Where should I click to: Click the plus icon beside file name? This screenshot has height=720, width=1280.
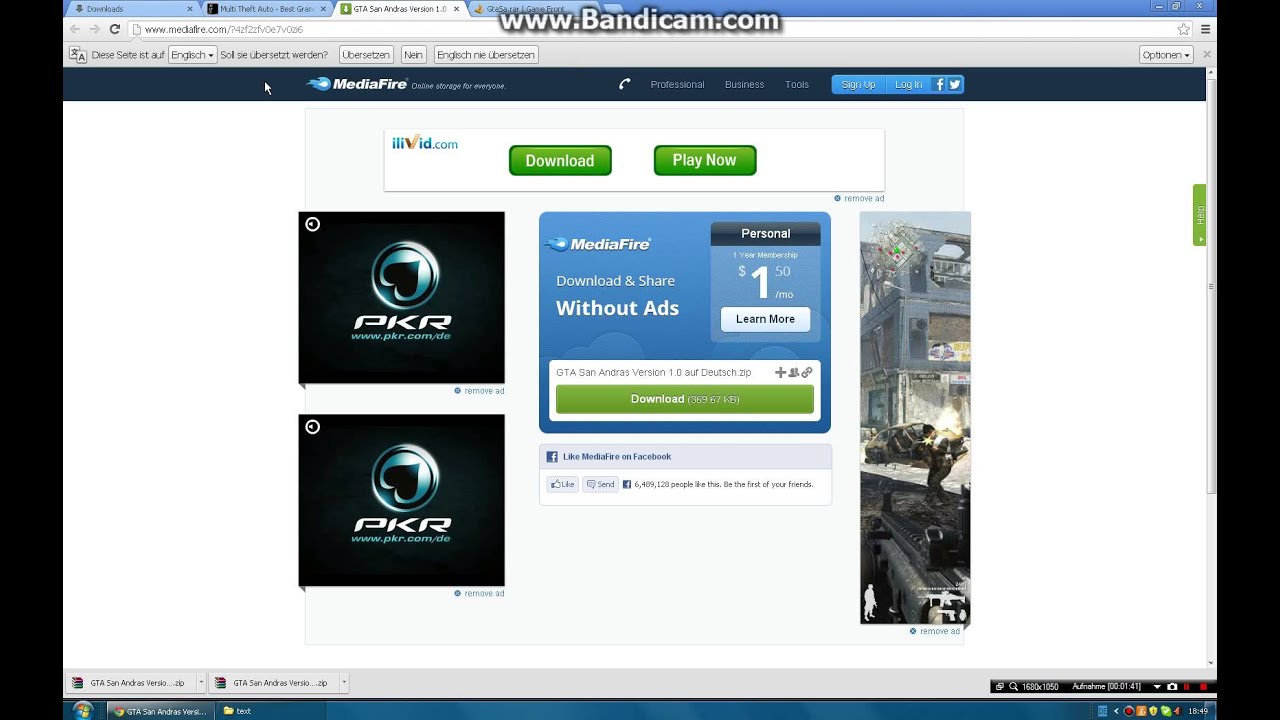pos(781,372)
